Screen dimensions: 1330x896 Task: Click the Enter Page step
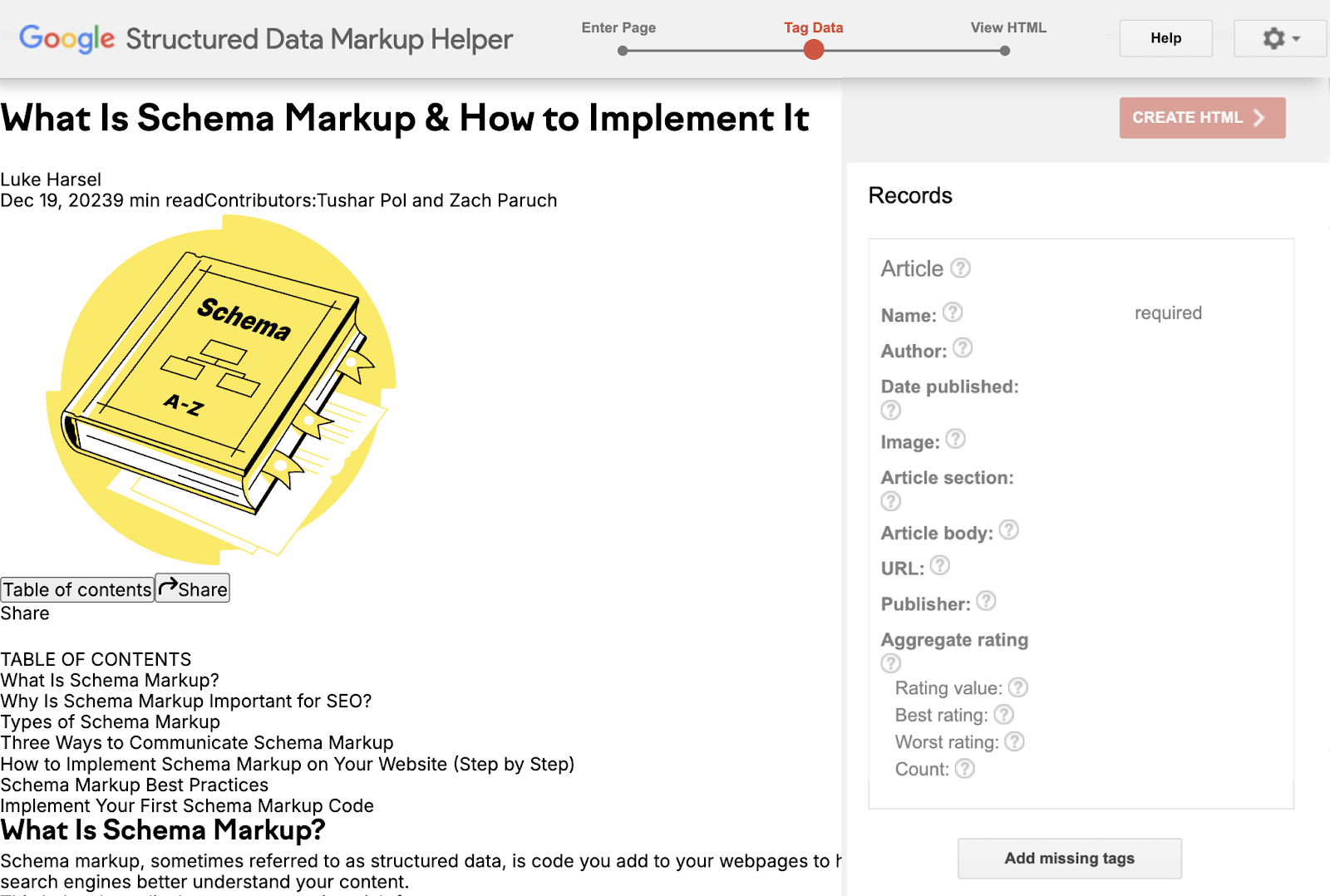(622, 51)
